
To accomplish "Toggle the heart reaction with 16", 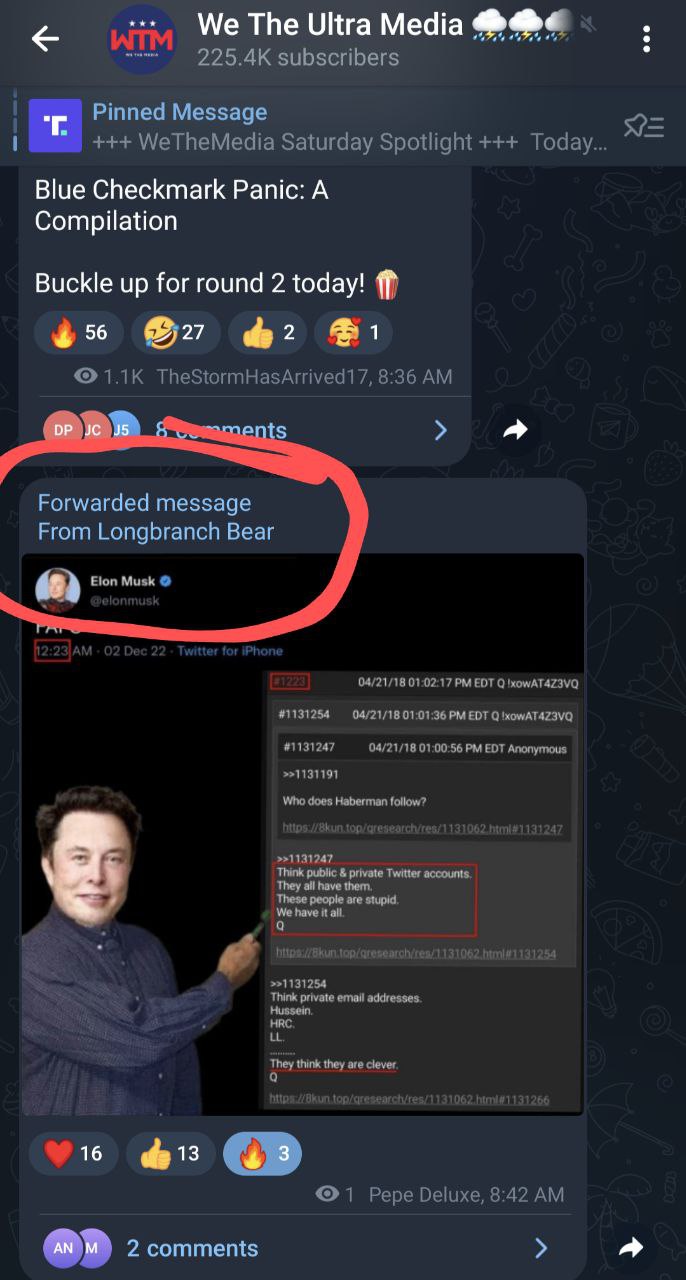I will pos(74,1153).
